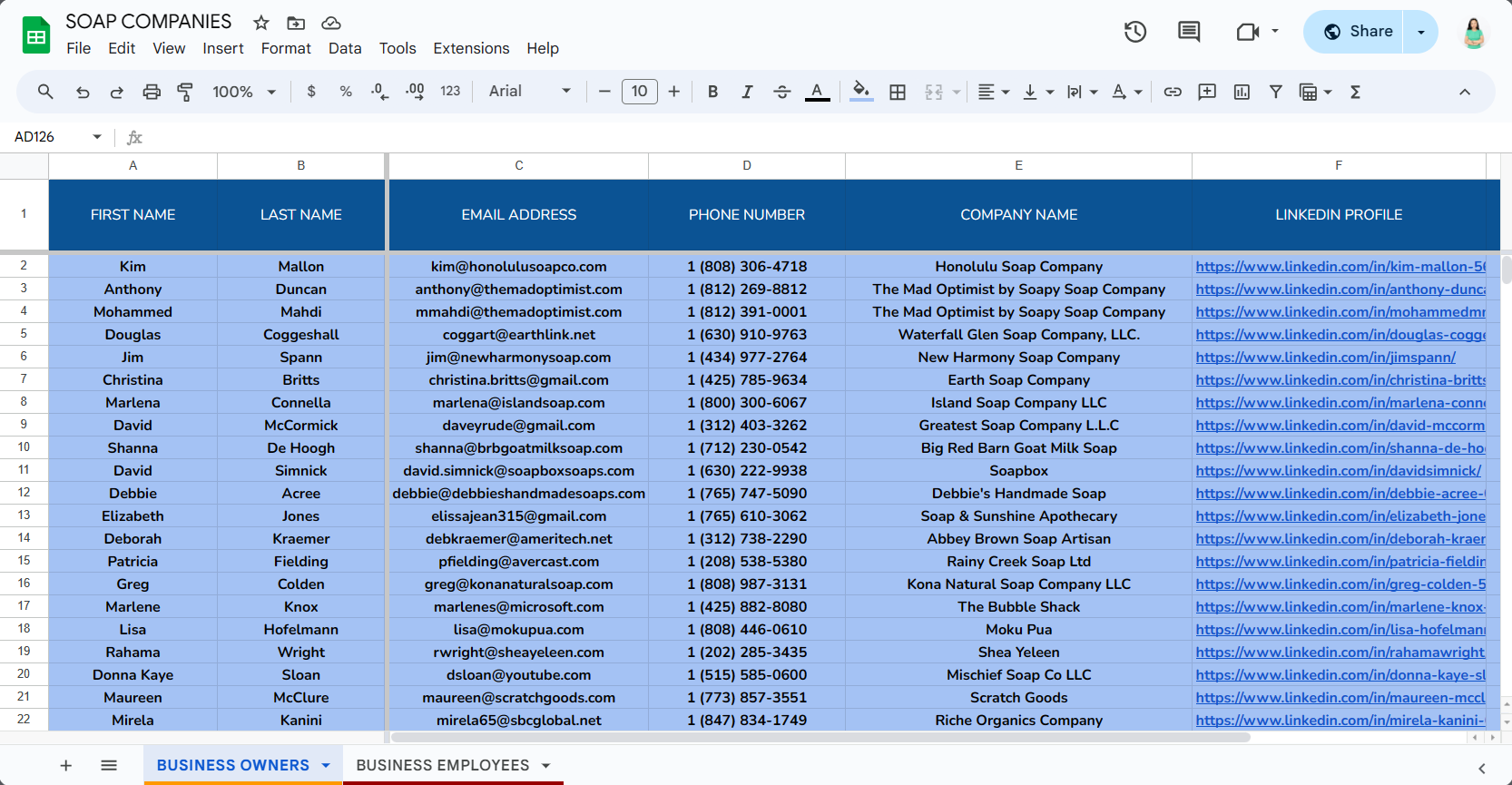Screen dimensions: 1512x785
Task: Choose a text color
Action: 817,92
